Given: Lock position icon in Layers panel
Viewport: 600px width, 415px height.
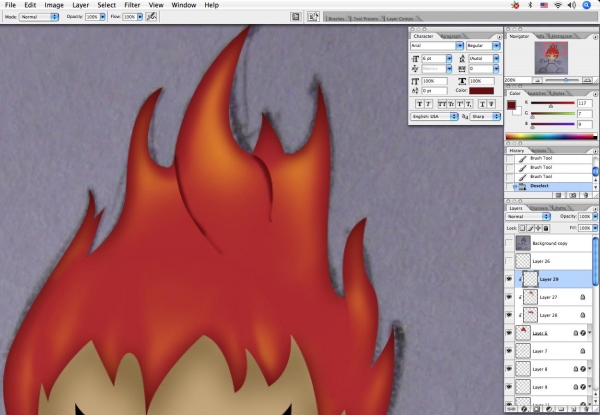Looking at the screenshot, I should pos(538,228).
